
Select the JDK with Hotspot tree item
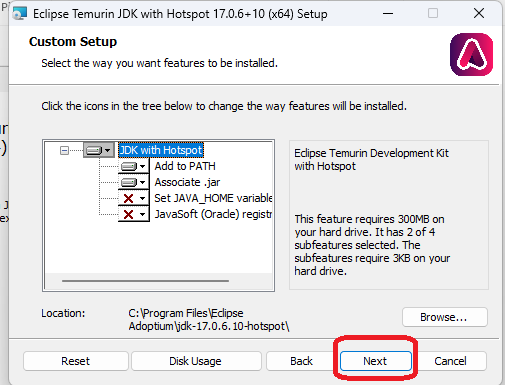coord(161,150)
